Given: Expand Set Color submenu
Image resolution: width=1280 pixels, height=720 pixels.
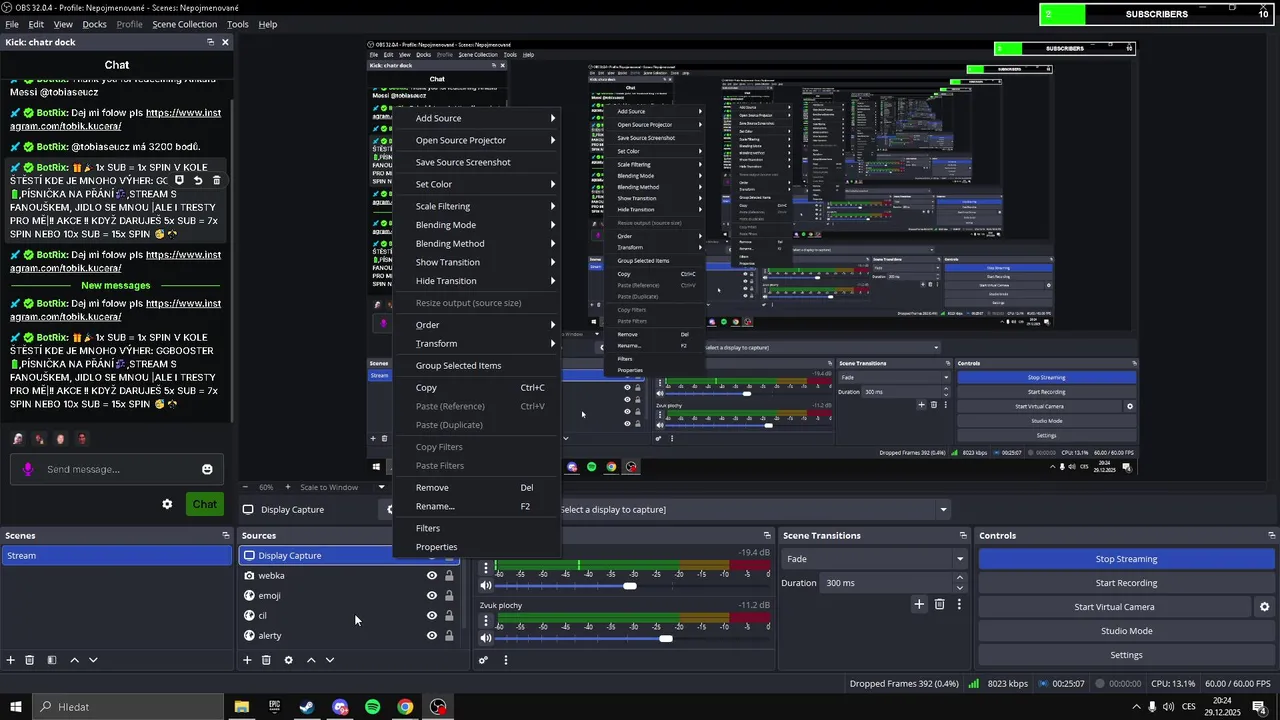Looking at the screenshot, I should 476,184.
